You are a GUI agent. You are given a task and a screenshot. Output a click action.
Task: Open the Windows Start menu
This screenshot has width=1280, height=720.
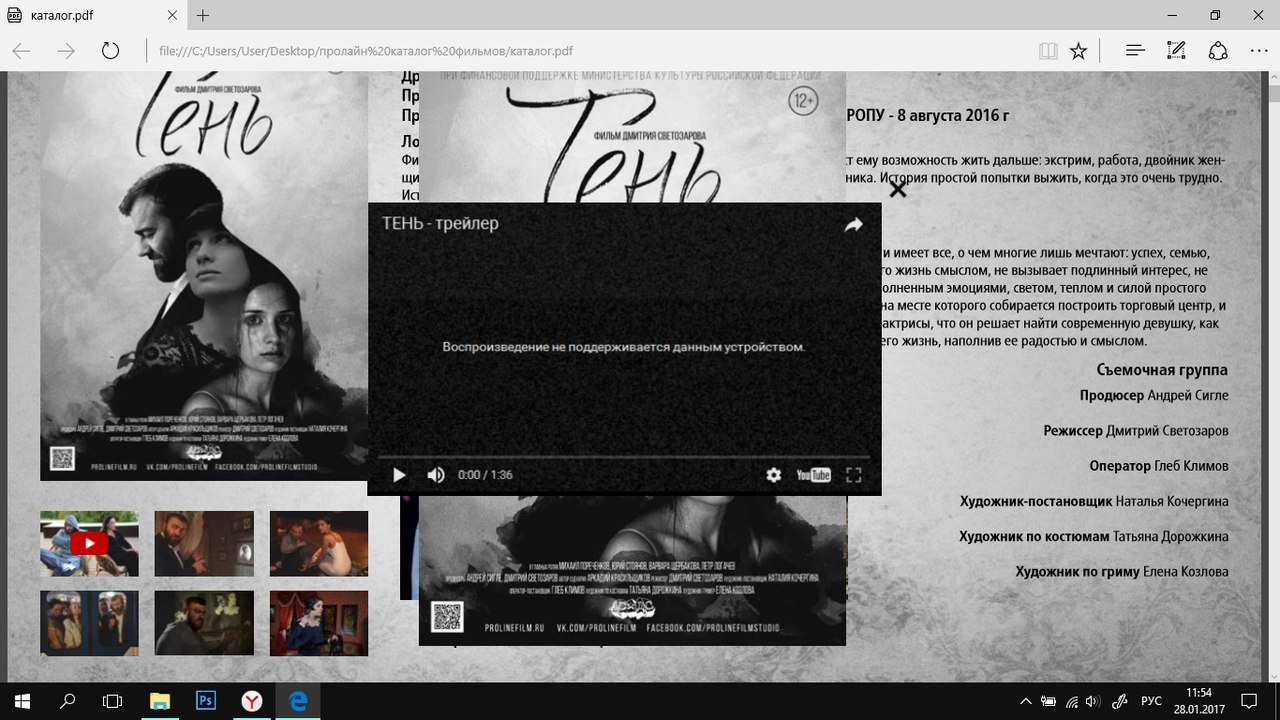tap(22, 701)
